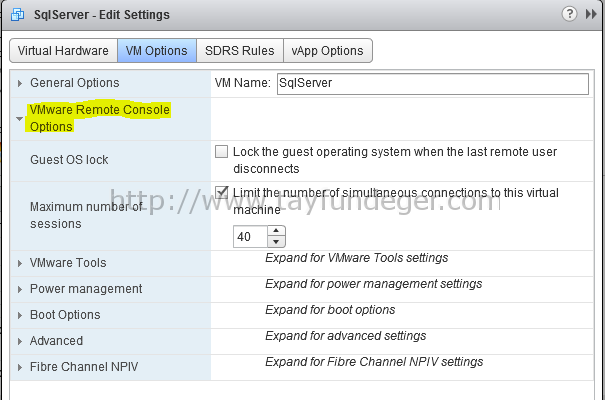
Task: Click 'Expand for Fibre Channel NPIV settings' text
Action: (374, 362)
